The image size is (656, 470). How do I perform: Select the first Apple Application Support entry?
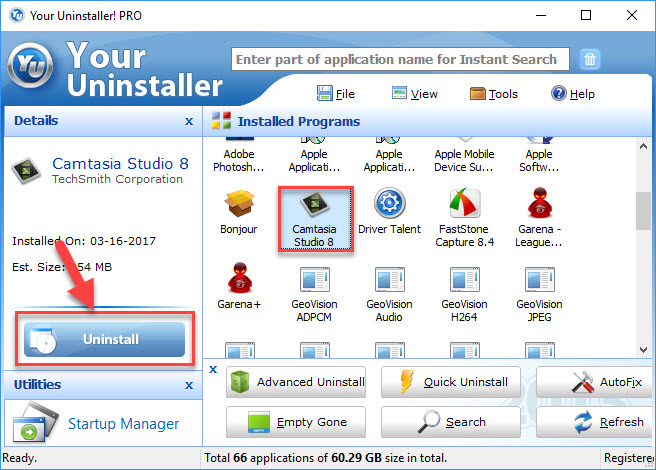(x=314, y=155)
